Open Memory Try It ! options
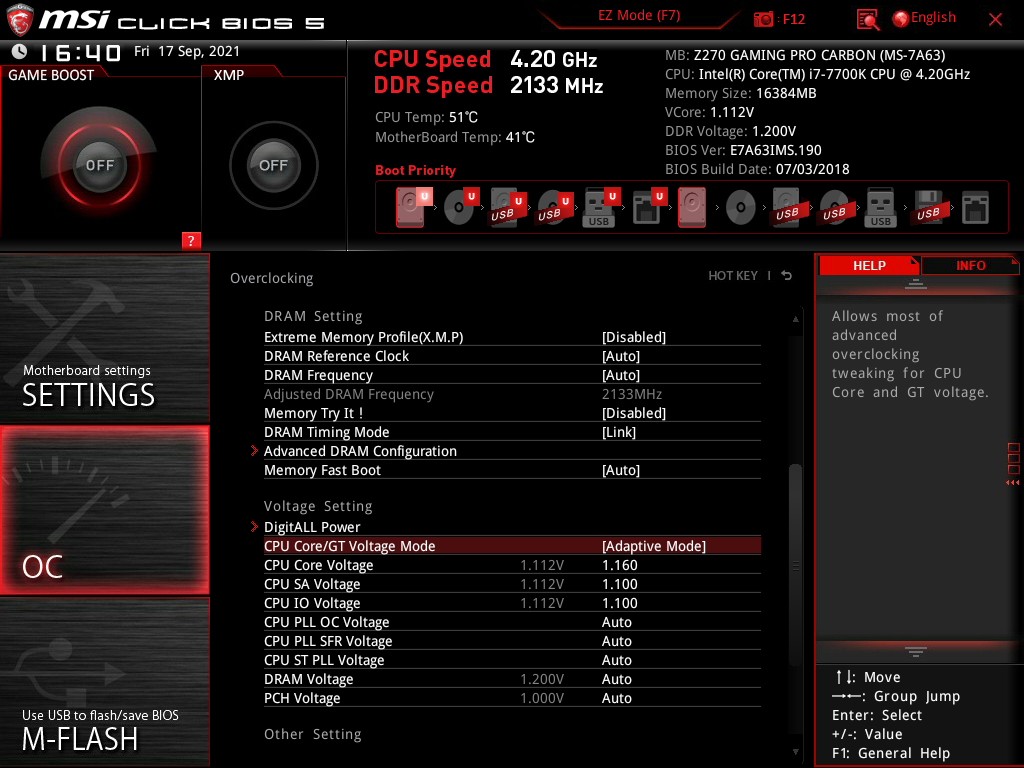The image size is (1024, 768). 512,413
